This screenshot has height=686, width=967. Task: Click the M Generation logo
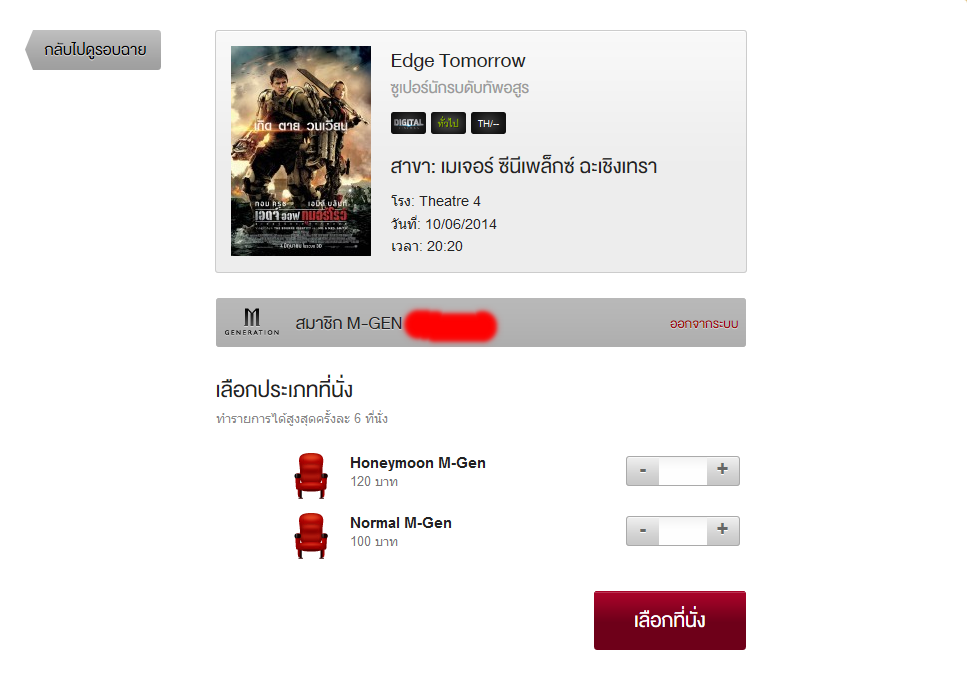[x=252, y=322]
